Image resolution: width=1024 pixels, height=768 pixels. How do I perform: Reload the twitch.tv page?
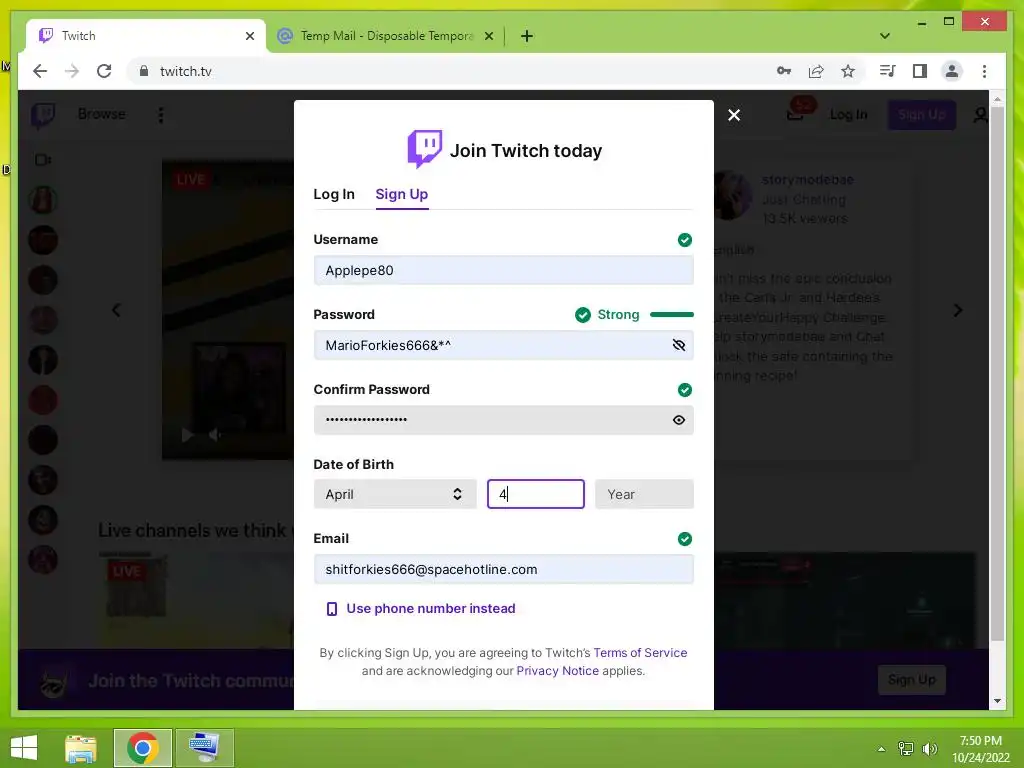(104, 71)
